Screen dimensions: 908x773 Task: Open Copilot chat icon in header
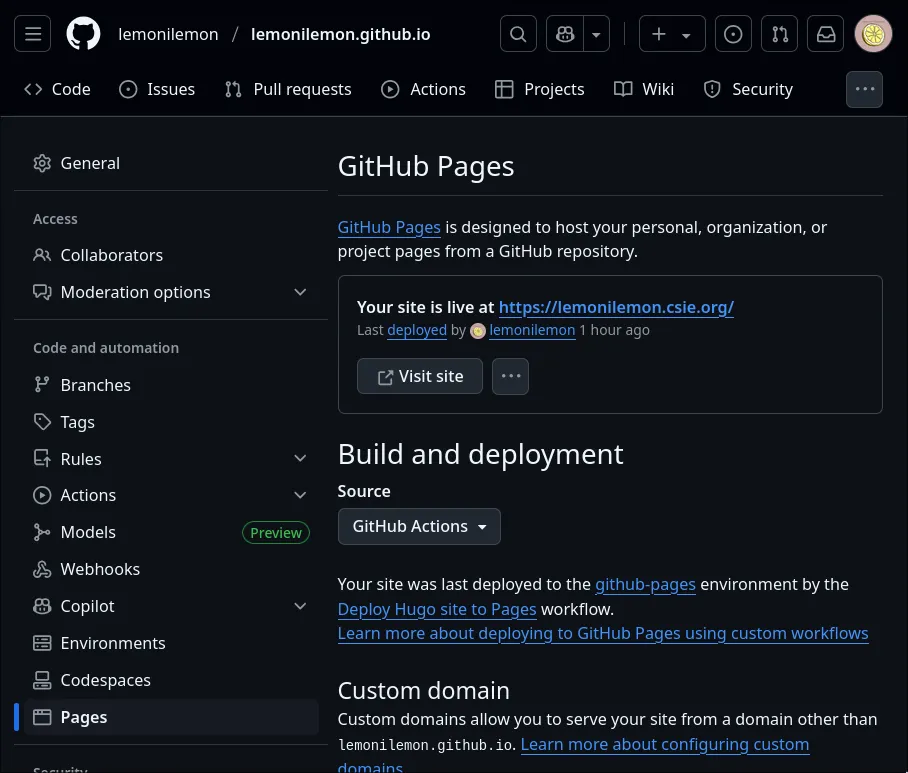pos(565,34)
